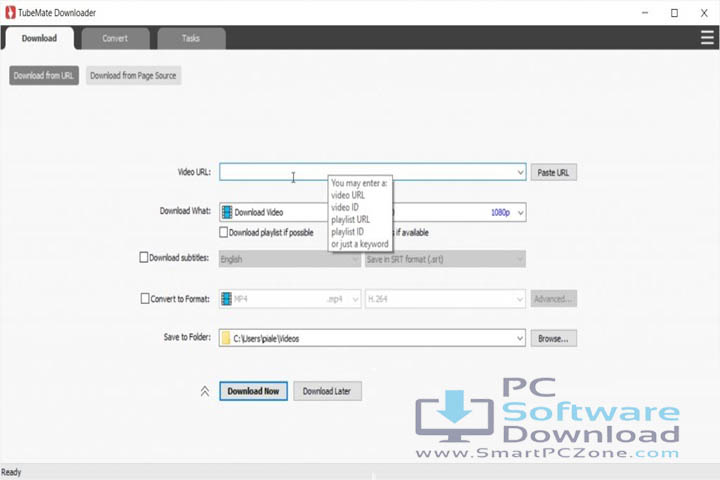Click the film icon in MP4 format box
The image size is (720, 480).
coord(227,299)
